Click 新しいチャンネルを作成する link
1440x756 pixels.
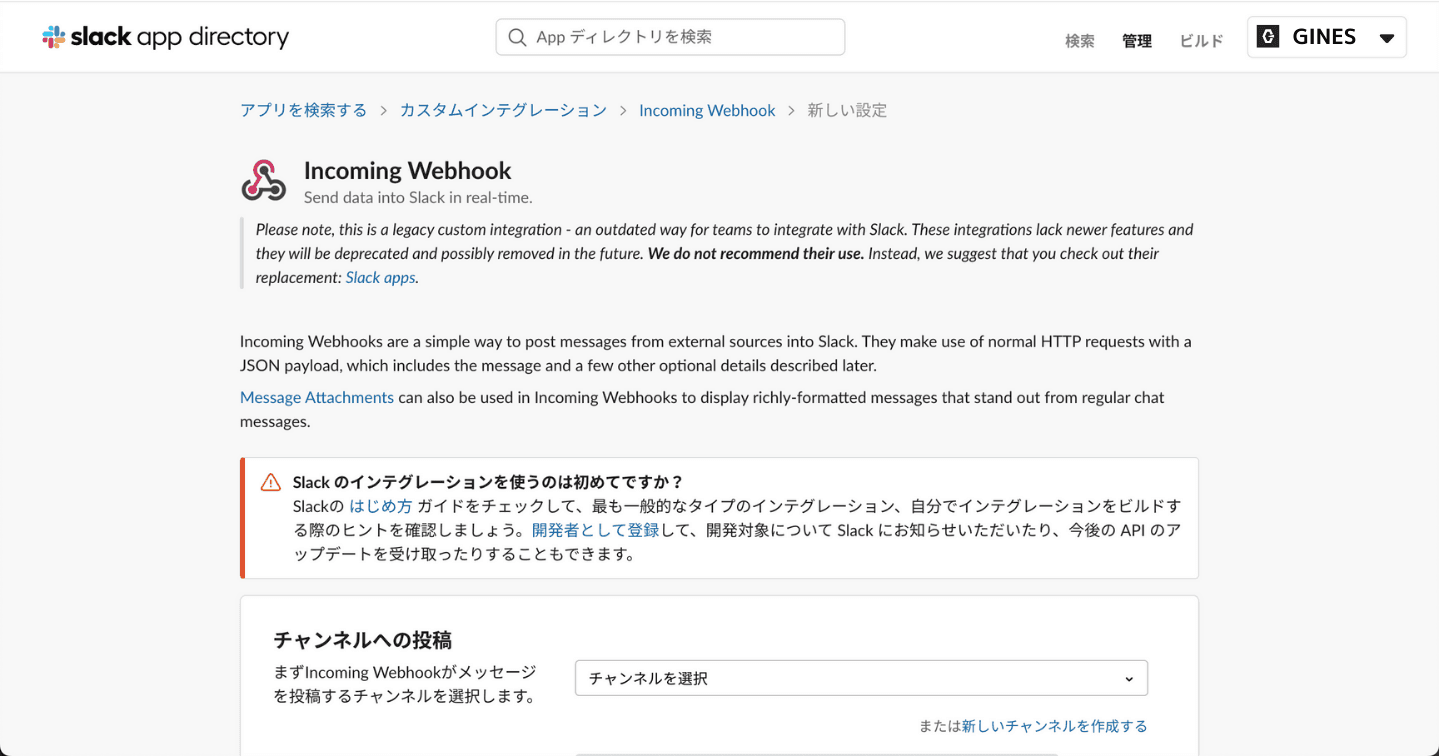(x=1054, y=726)
